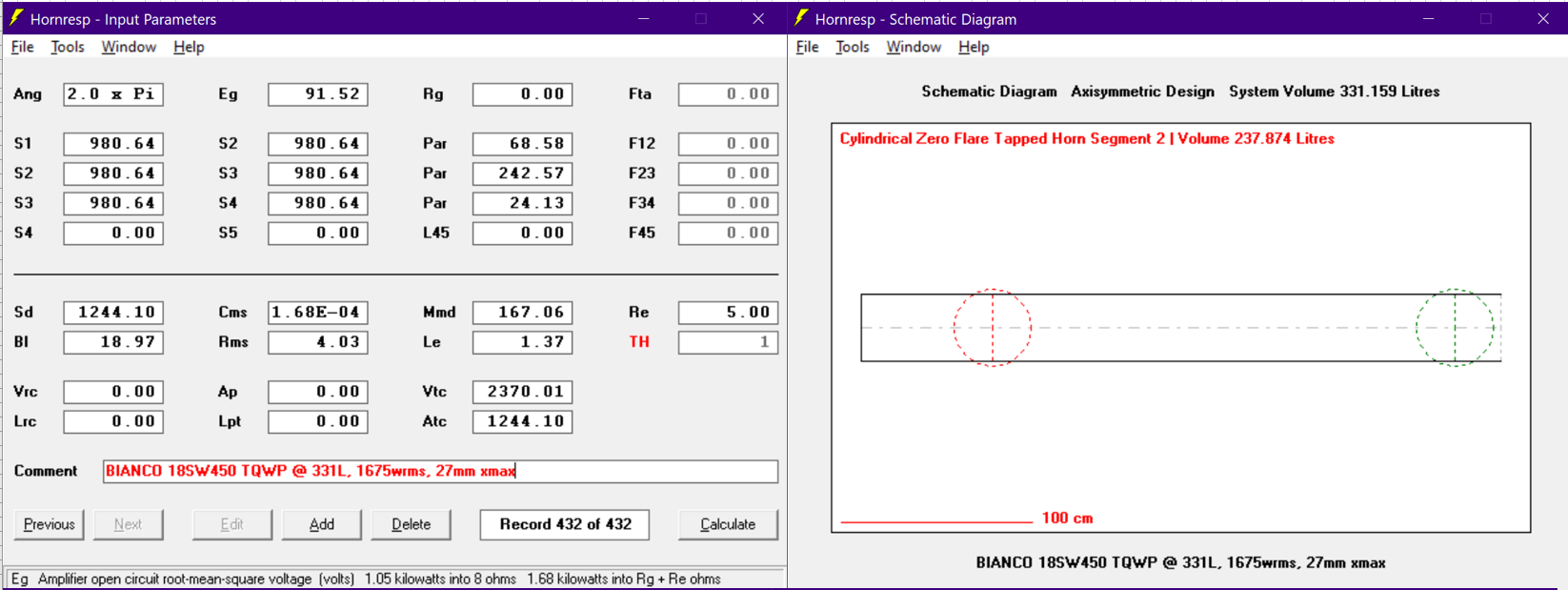Click the F12 field
1568x590 pixels.
[728, 144]
